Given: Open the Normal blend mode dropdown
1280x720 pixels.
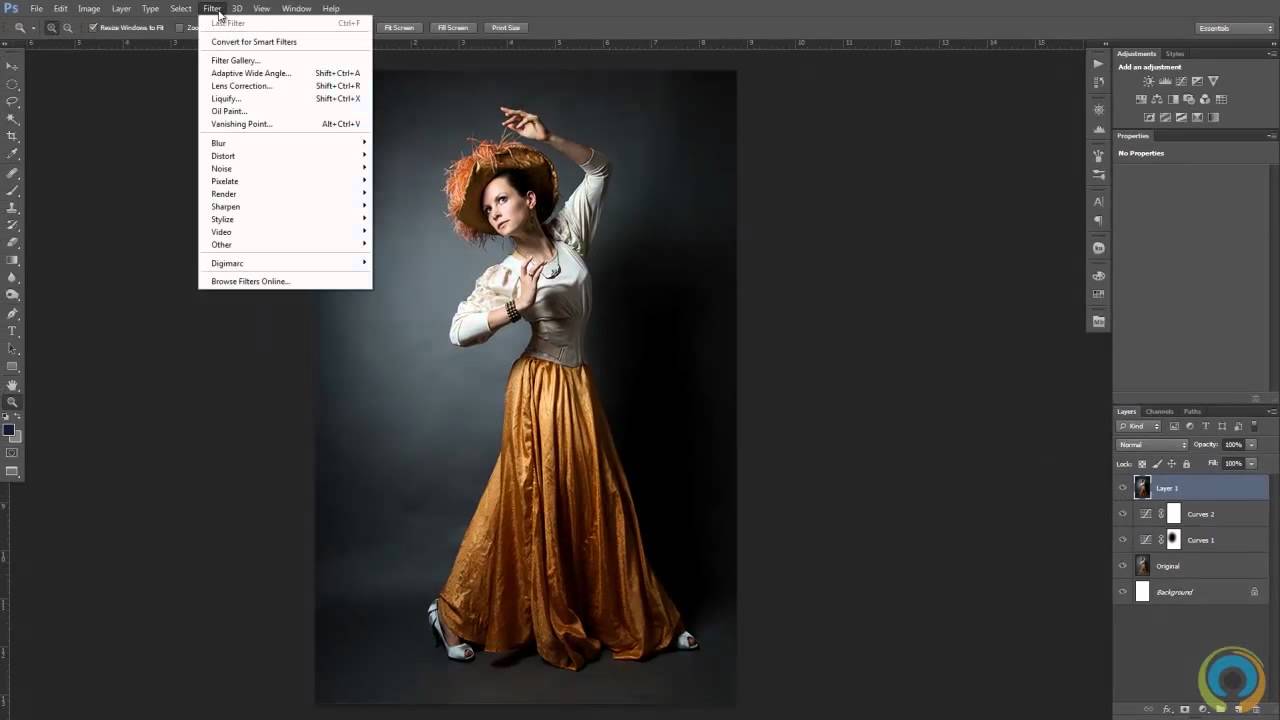Looking at the screenshot, I should coord(1152,445).
